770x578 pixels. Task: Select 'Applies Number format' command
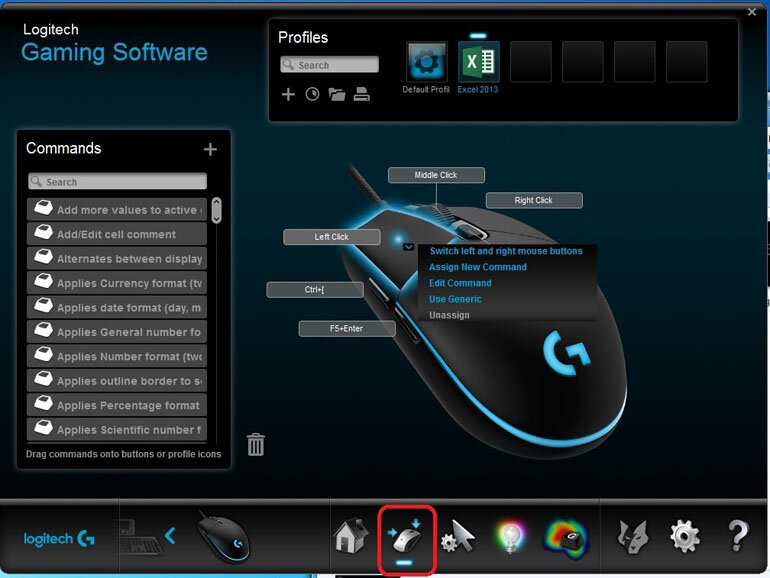click(x=117, y=356)
